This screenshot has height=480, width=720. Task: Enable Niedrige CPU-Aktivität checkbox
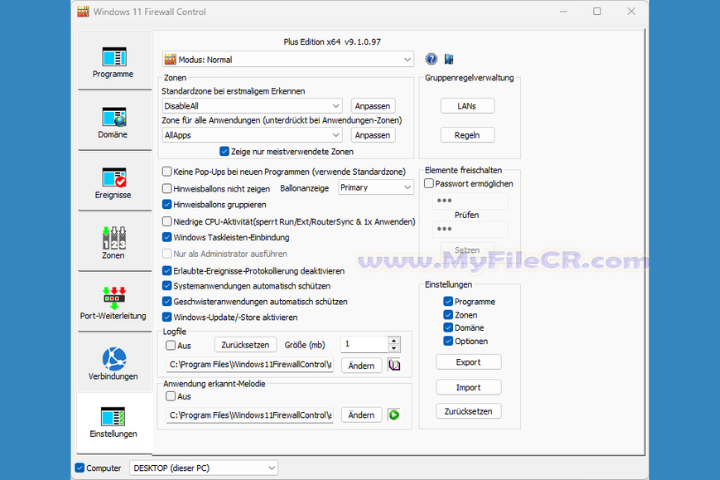[167, 221]
